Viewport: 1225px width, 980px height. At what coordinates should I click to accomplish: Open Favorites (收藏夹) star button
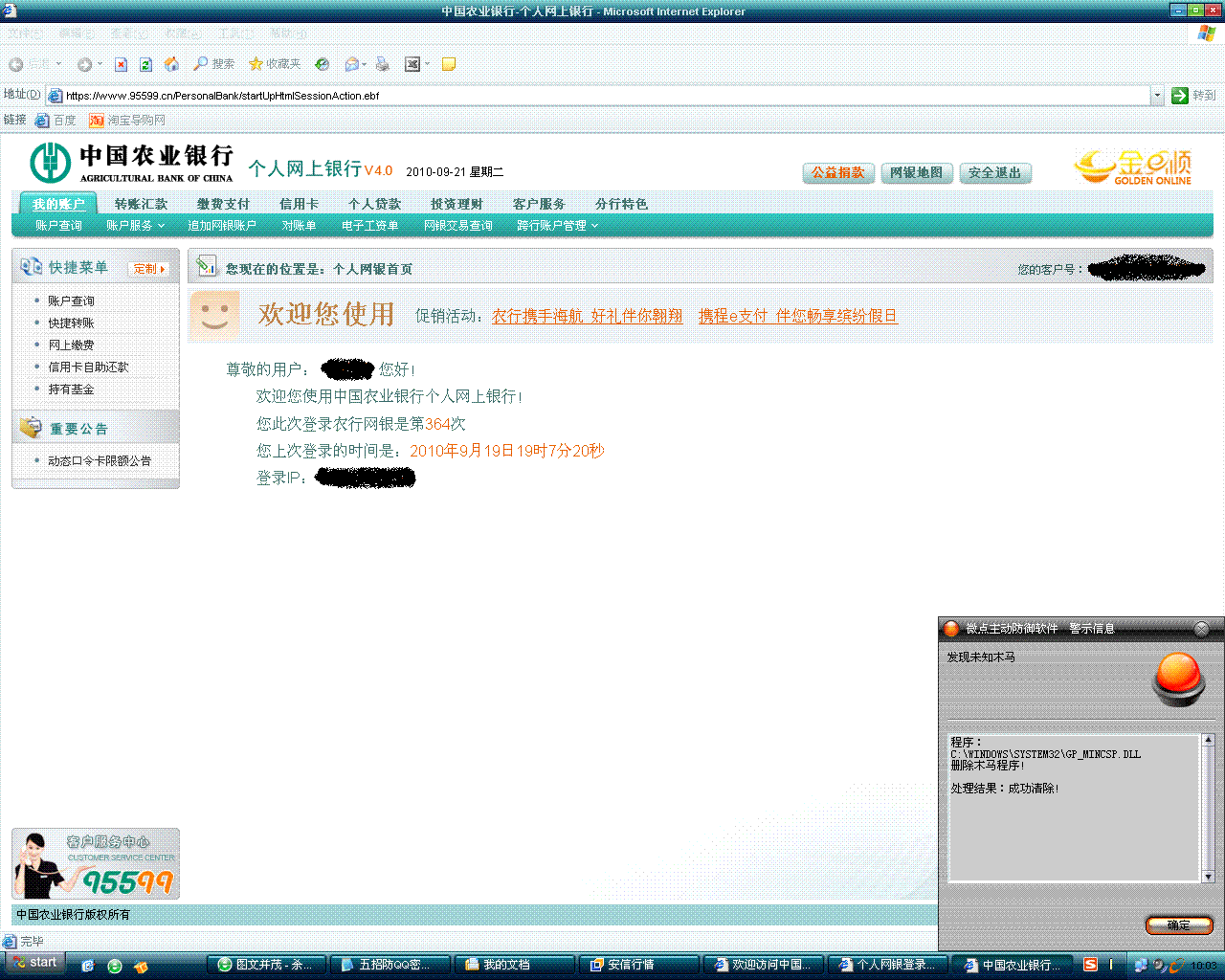point(275,64)
